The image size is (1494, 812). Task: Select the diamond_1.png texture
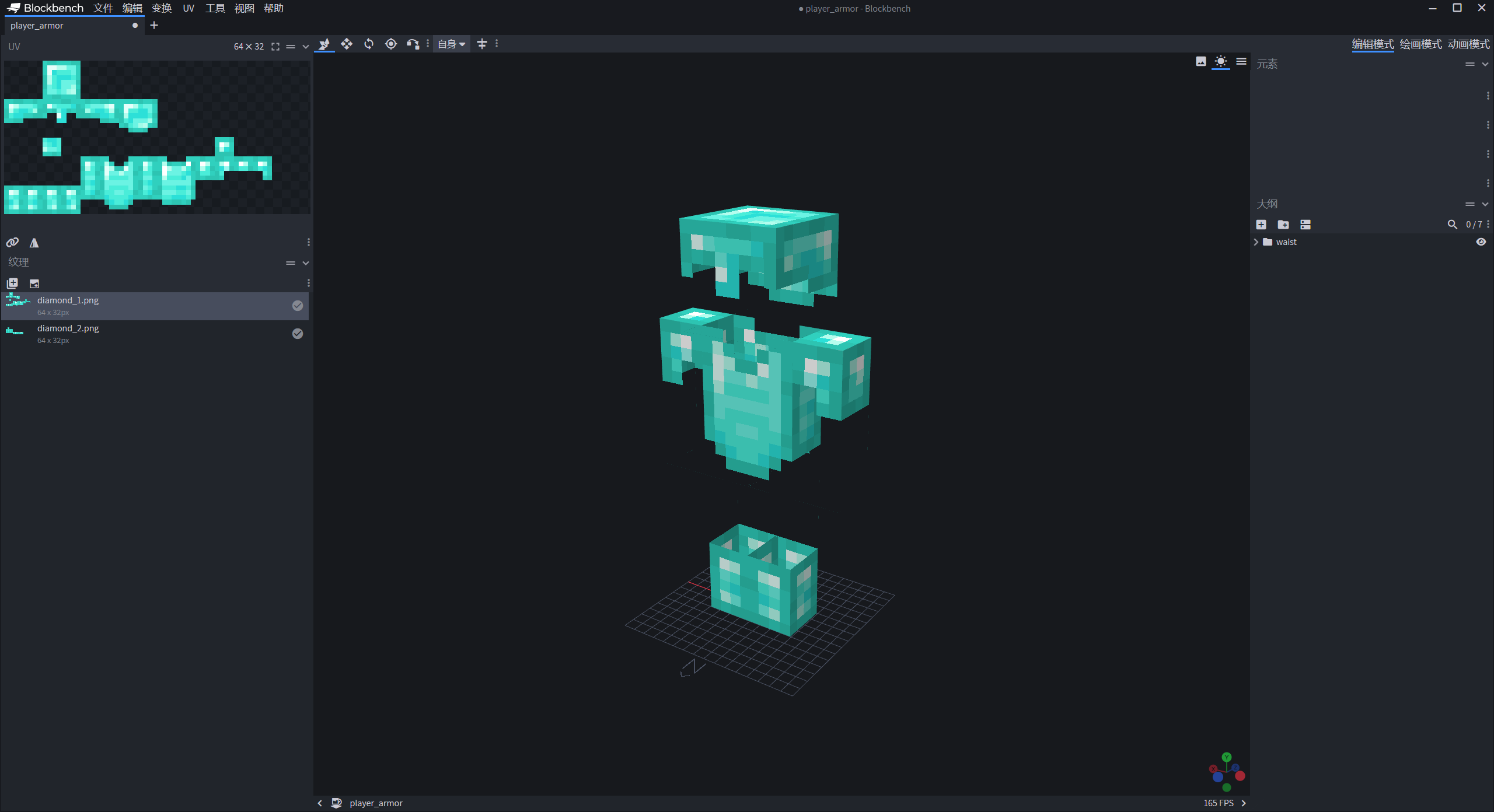[155, 306]
